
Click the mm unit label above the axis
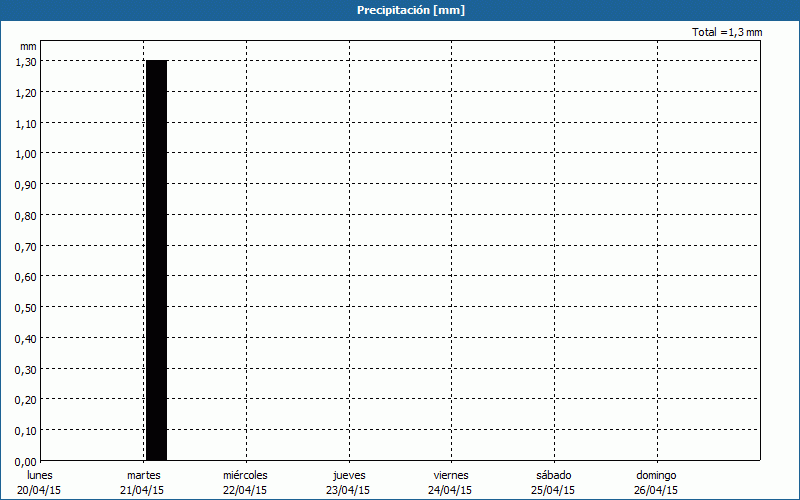[x=28, y=46]
